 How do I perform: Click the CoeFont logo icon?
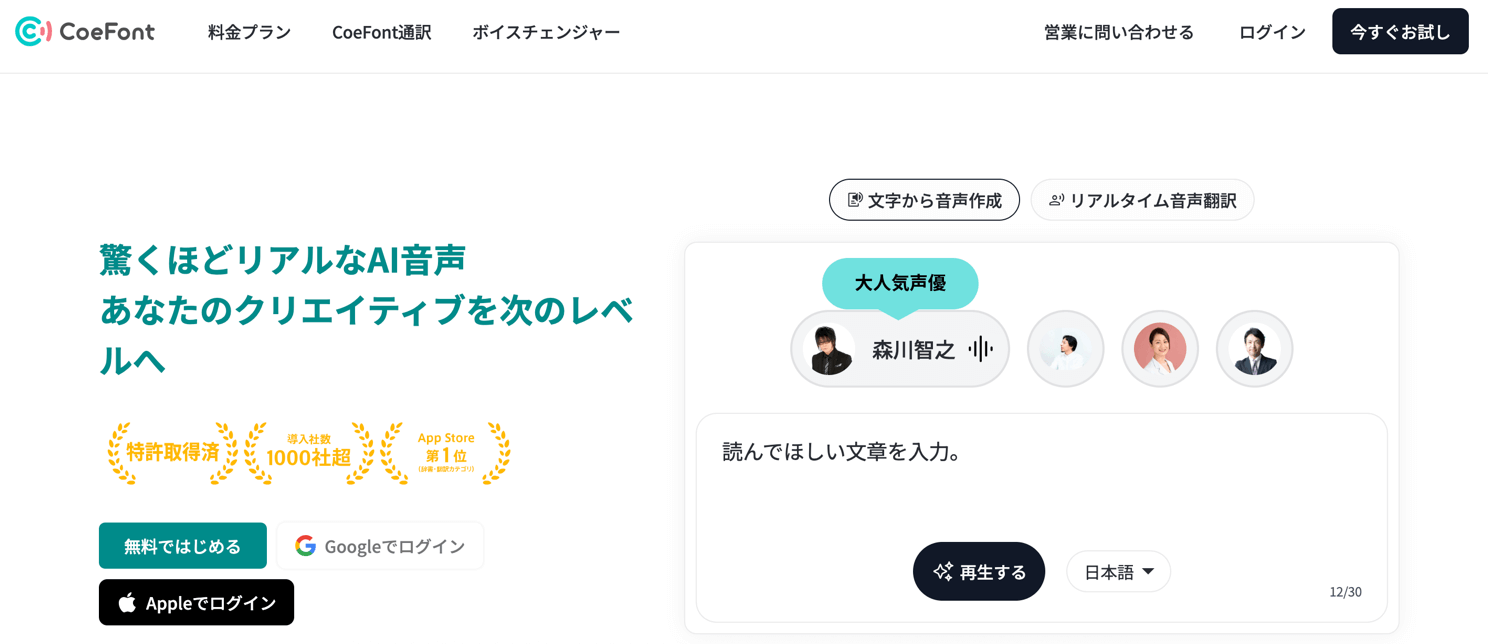click(x=33, y=32)
